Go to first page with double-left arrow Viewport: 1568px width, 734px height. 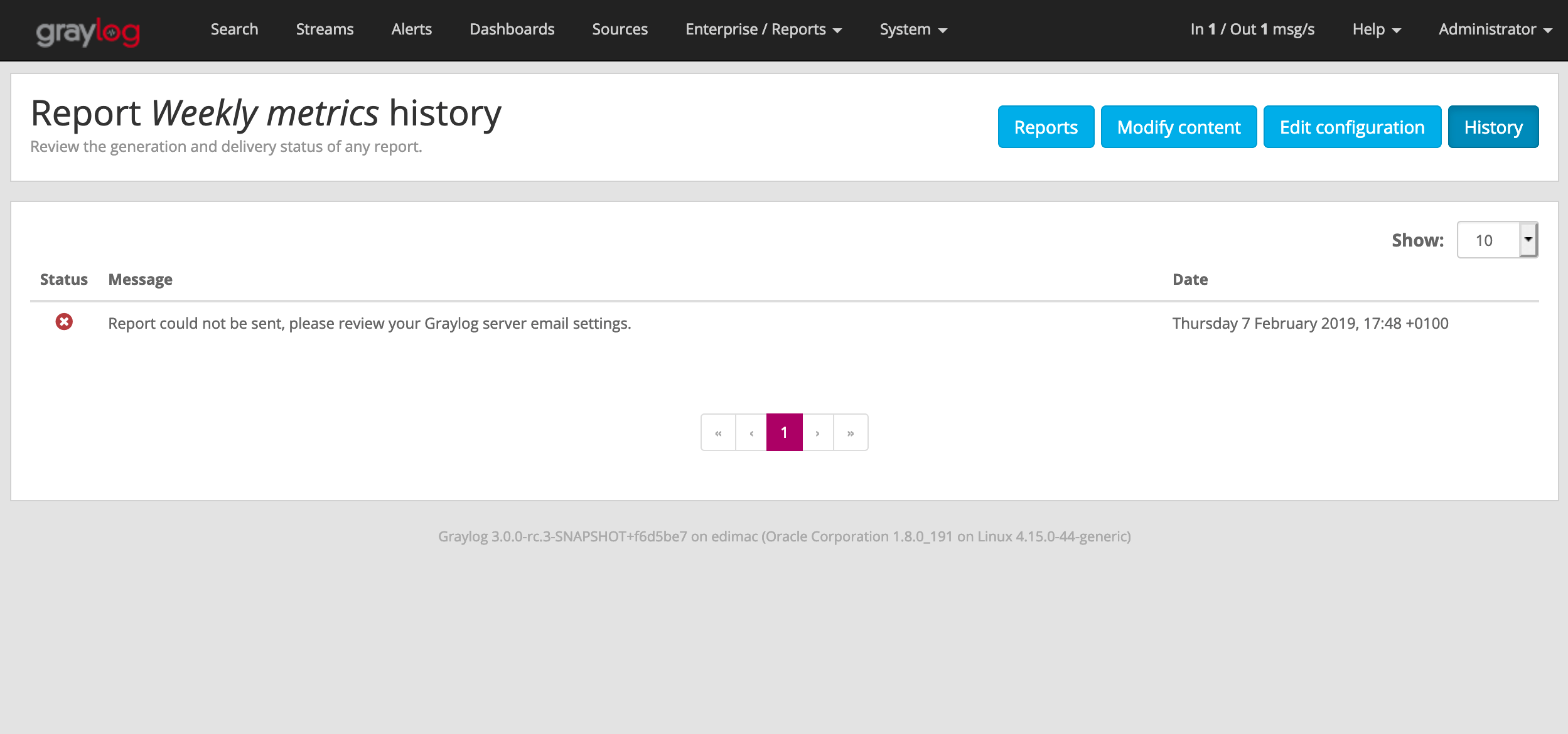click(718, 432)
